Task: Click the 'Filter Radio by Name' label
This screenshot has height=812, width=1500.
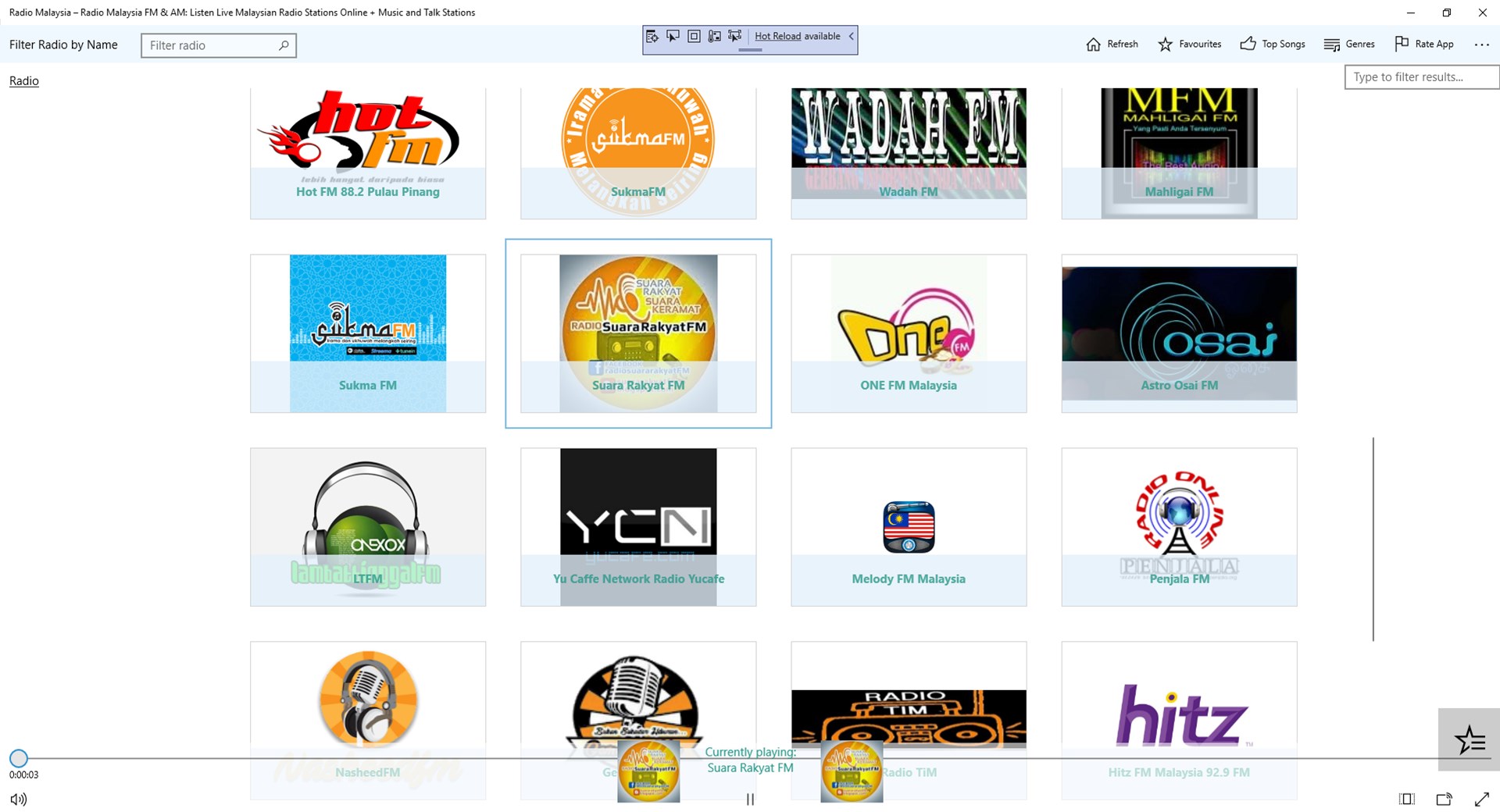Action: pyautogui.click(x=63, y=45)
